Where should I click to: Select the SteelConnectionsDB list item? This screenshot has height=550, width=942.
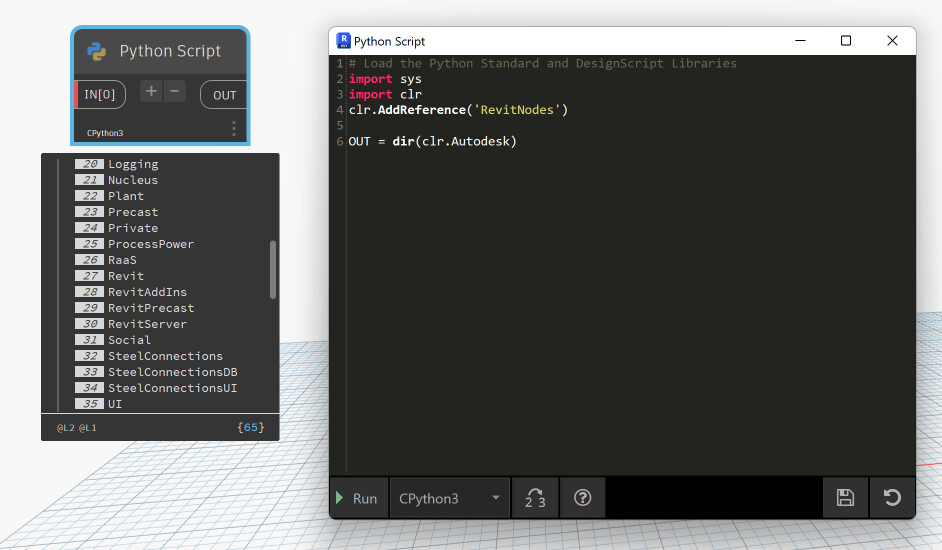[172, 372]
